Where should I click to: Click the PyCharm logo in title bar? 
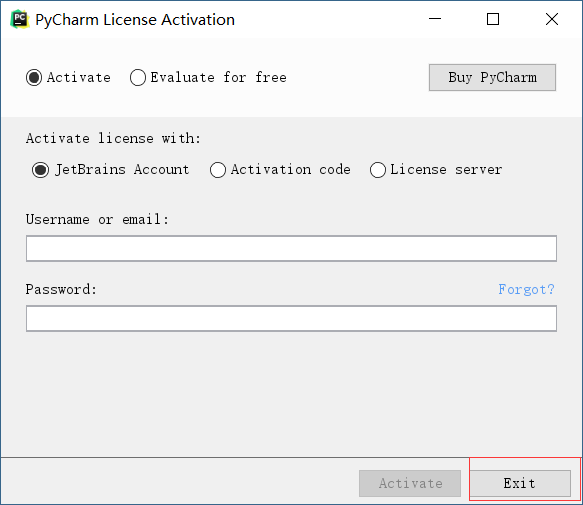click(20, 19)
